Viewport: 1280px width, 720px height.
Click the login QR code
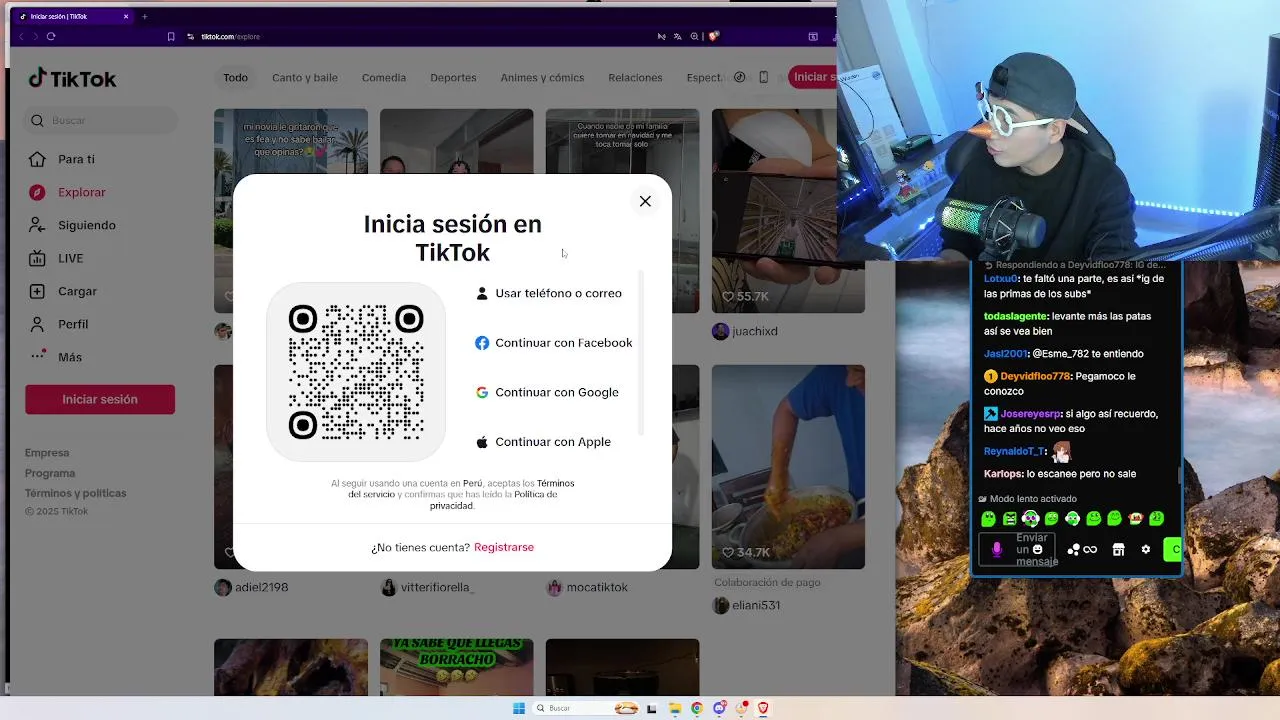point(356,372)
